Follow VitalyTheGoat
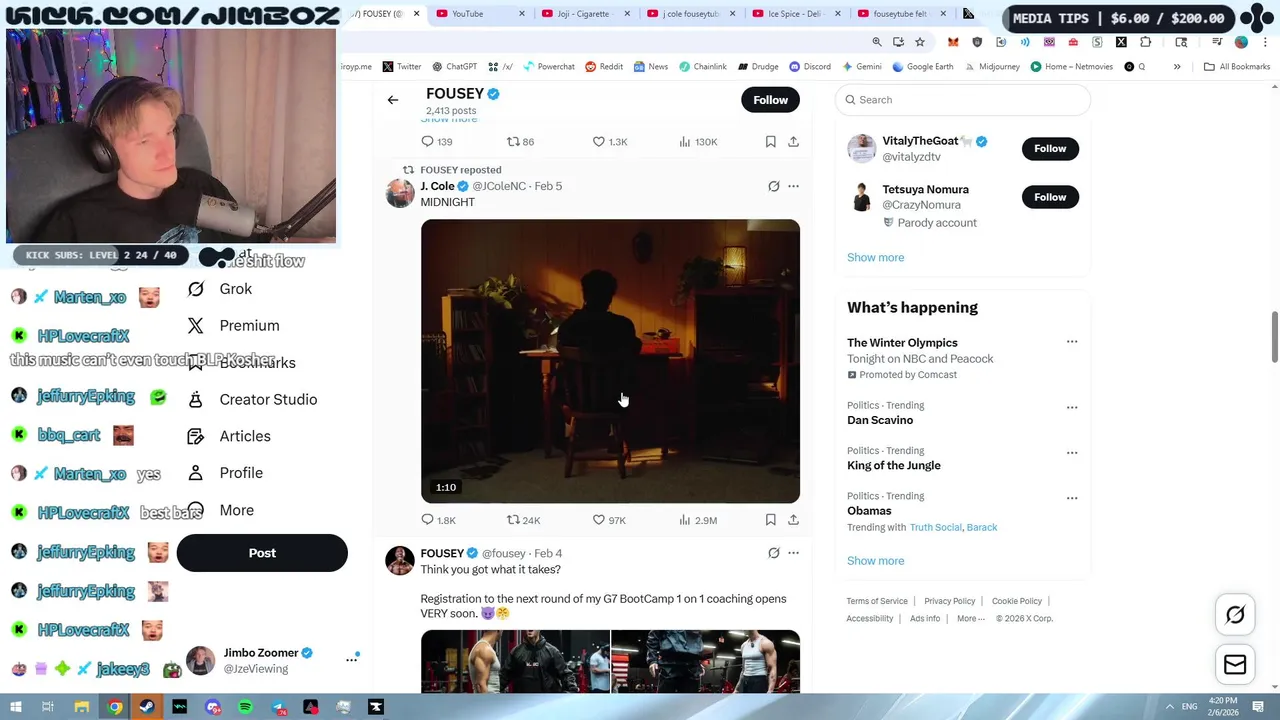This screenshot has height=720, width=1280. pyautogui.click(x=1050, y=148)
